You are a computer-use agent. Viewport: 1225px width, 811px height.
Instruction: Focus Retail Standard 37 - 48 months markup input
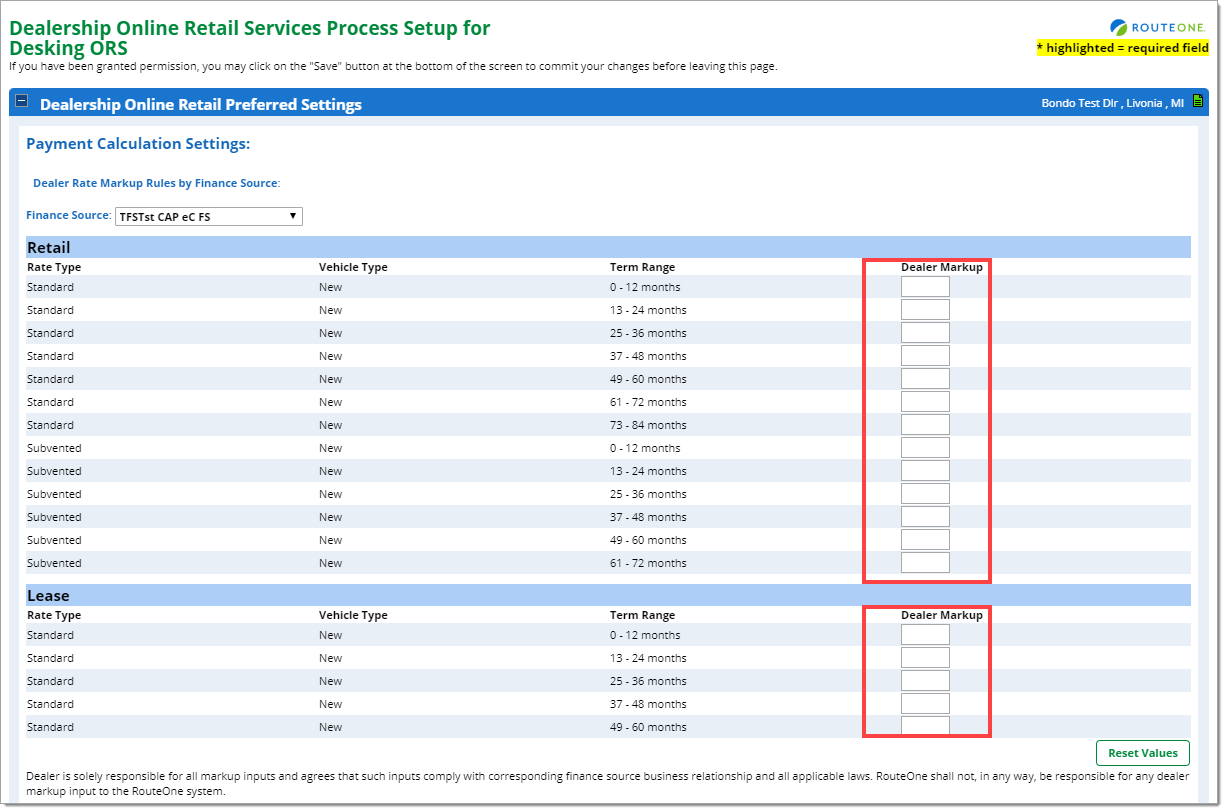pos(925,356)
